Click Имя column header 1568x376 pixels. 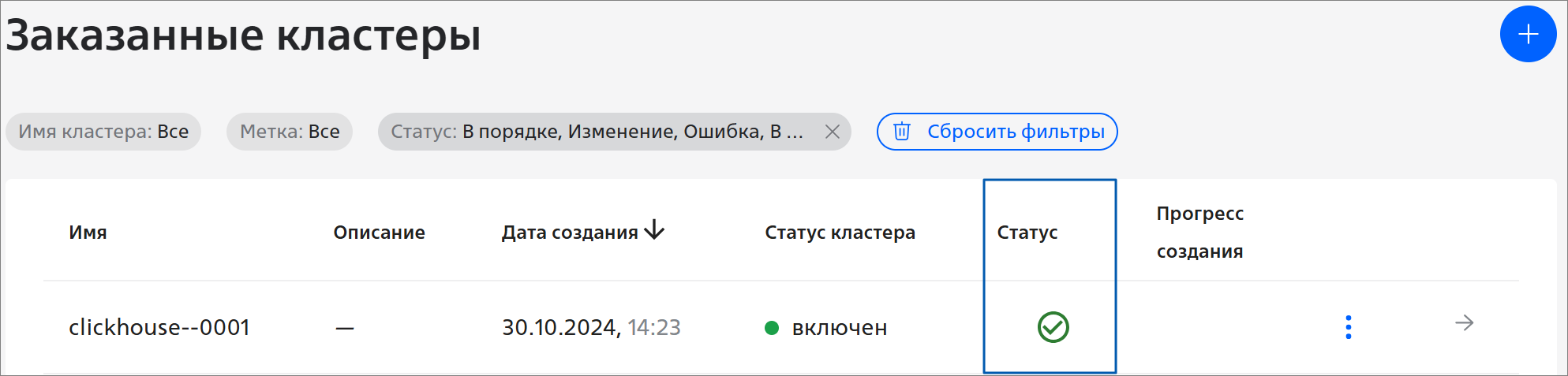point(88,233)
